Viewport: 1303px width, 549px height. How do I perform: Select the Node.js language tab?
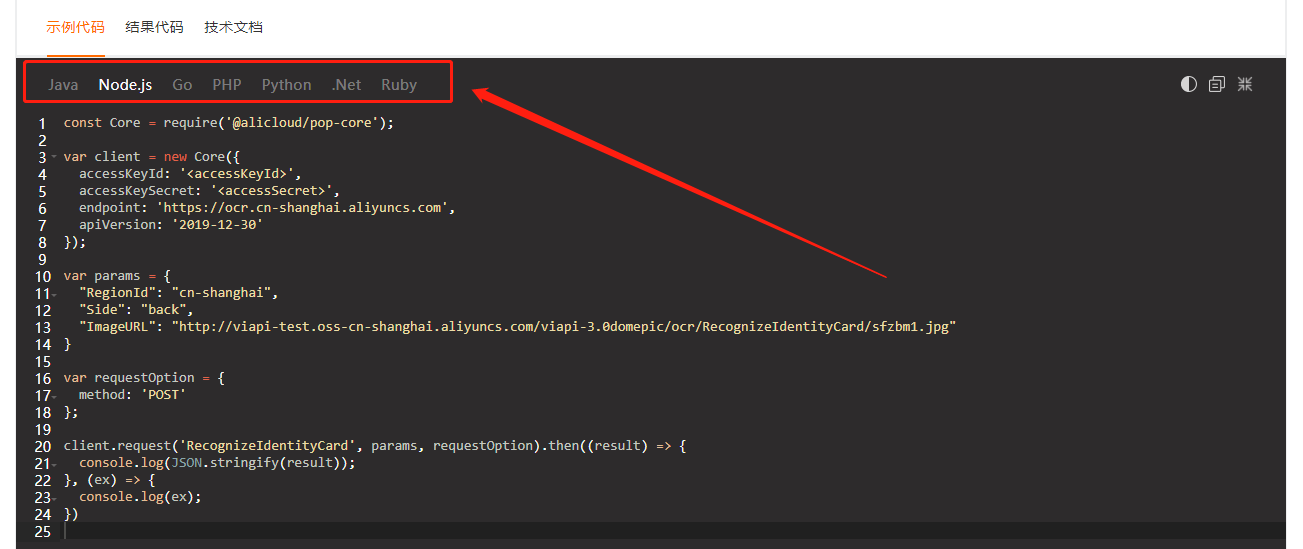(125, 85)
